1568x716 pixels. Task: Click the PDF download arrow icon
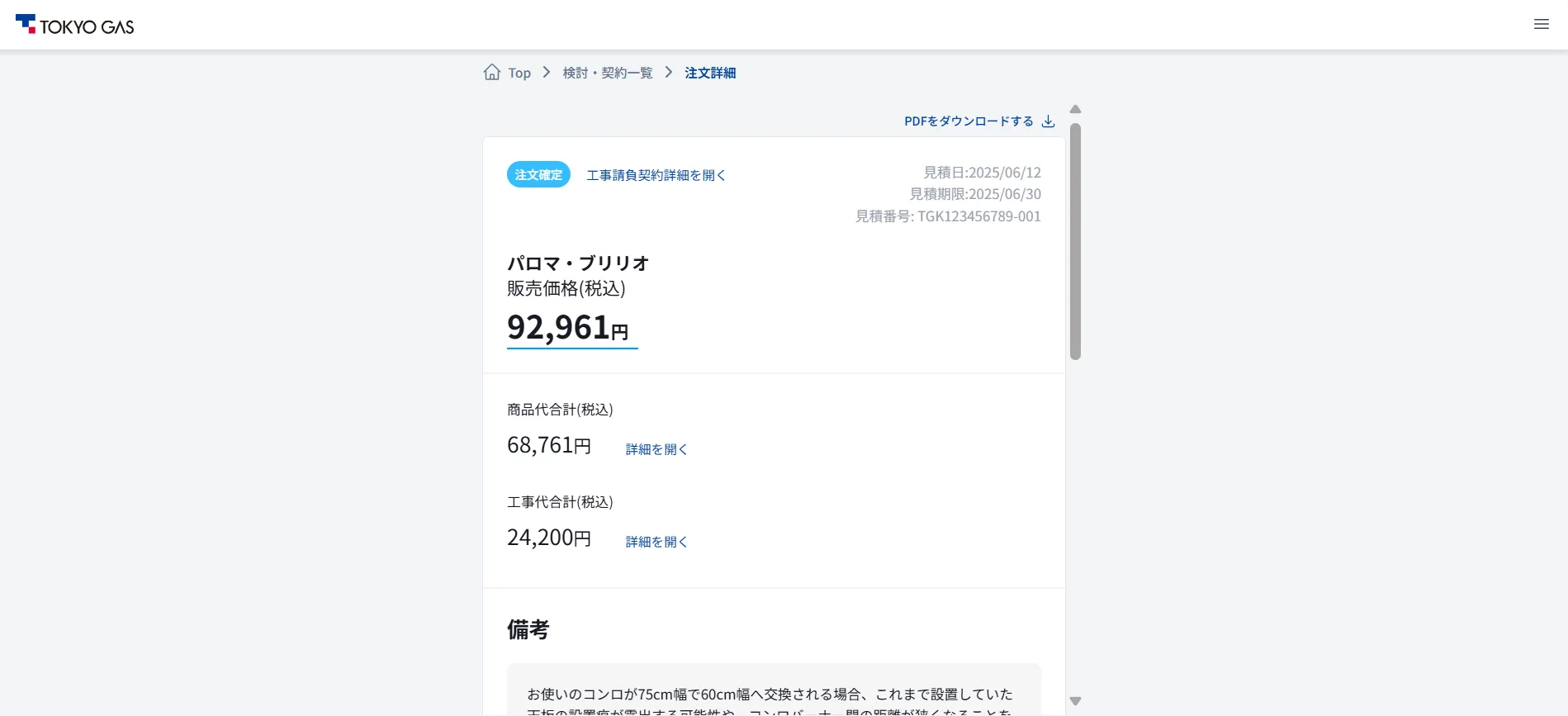pyautogui.click(x=1048, y=121)
